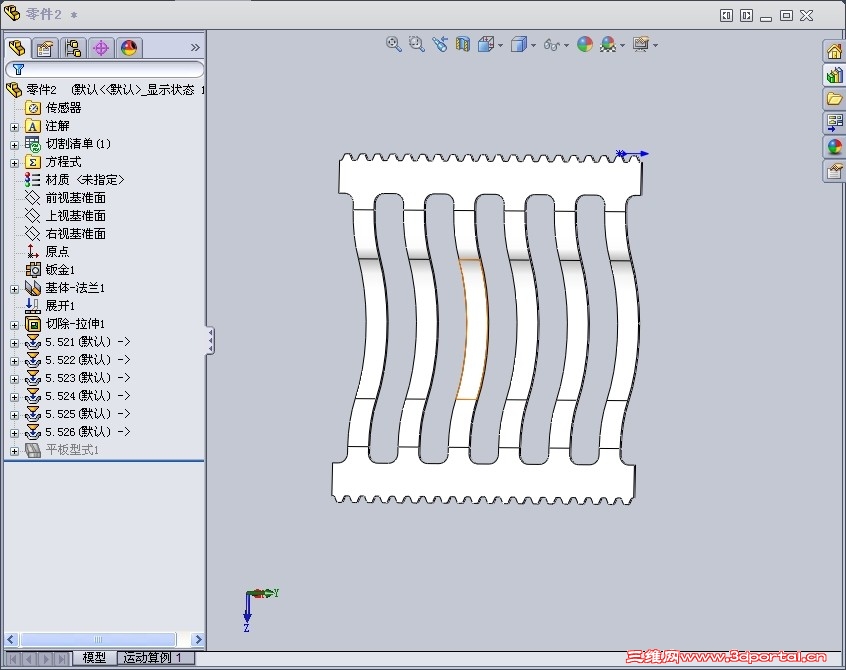Screen dimensions: 846x670
Task: Select the 5.522 (默认) feature
Action: tap(88, 360)
